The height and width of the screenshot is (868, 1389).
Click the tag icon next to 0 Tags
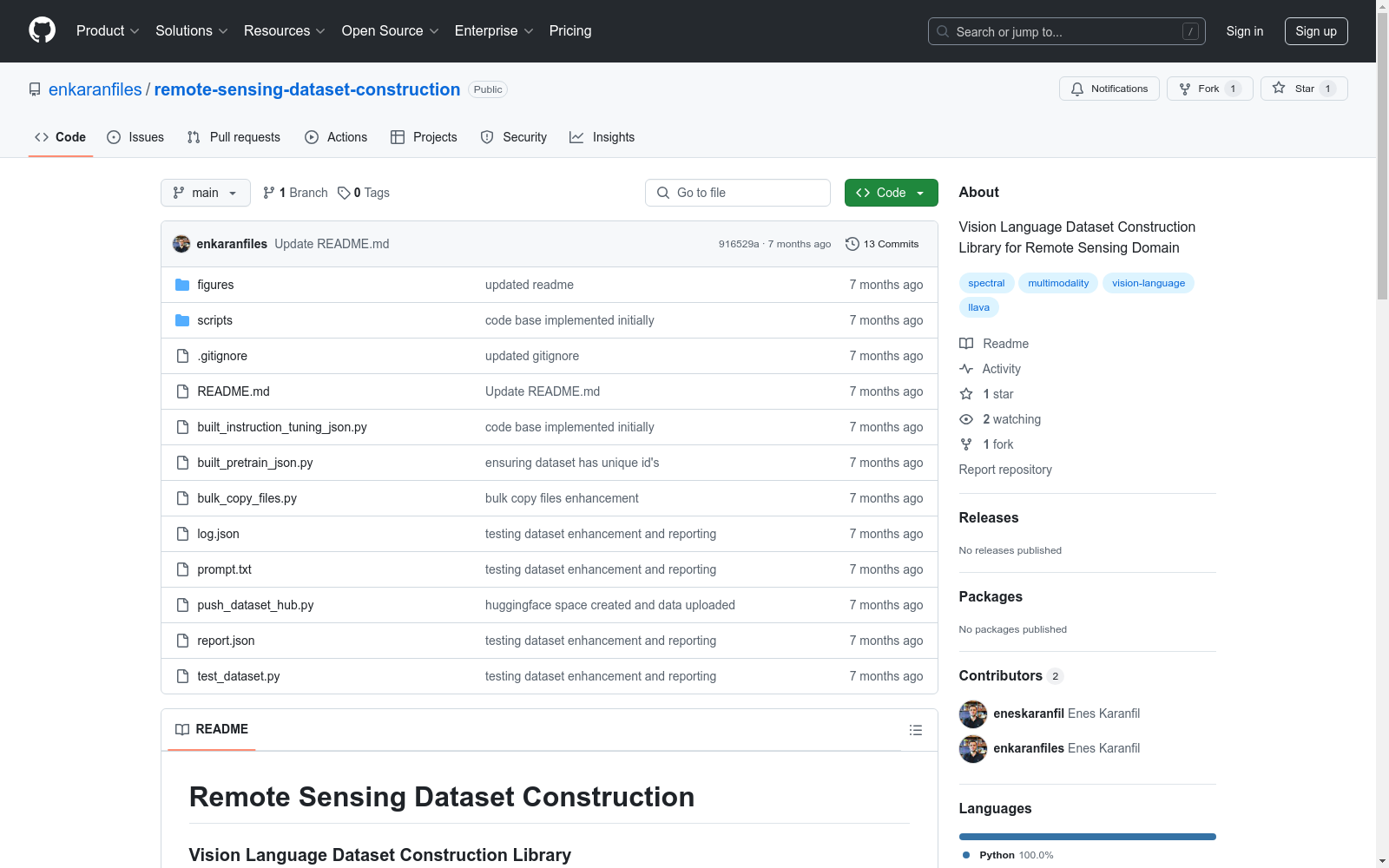[344, 193]
